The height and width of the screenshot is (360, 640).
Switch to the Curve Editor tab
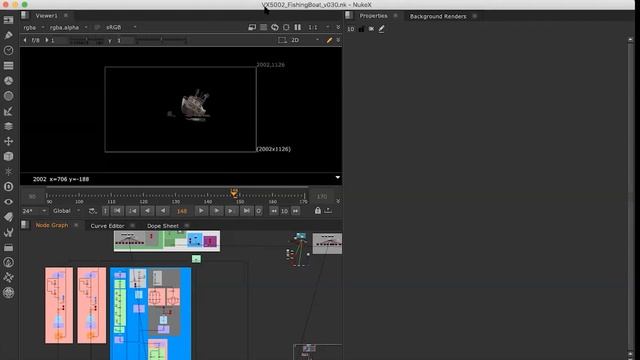107,226
